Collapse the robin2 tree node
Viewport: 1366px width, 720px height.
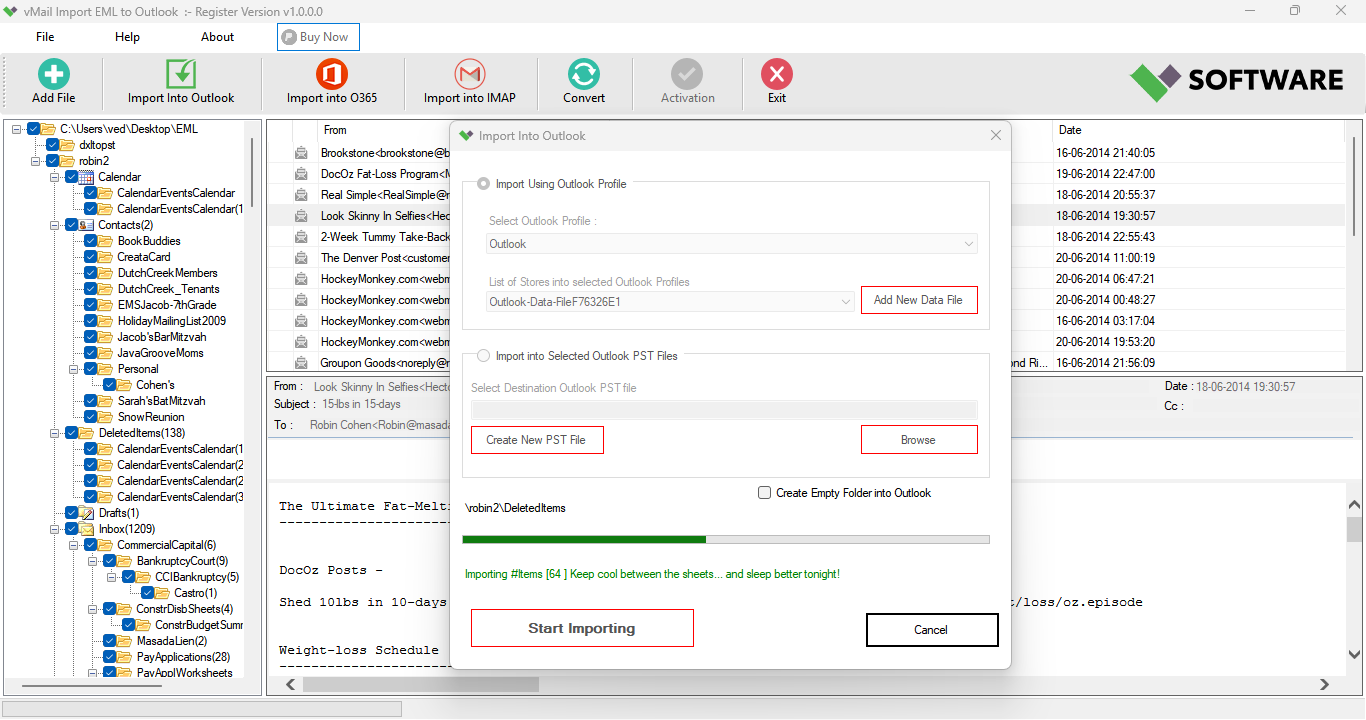36,161
